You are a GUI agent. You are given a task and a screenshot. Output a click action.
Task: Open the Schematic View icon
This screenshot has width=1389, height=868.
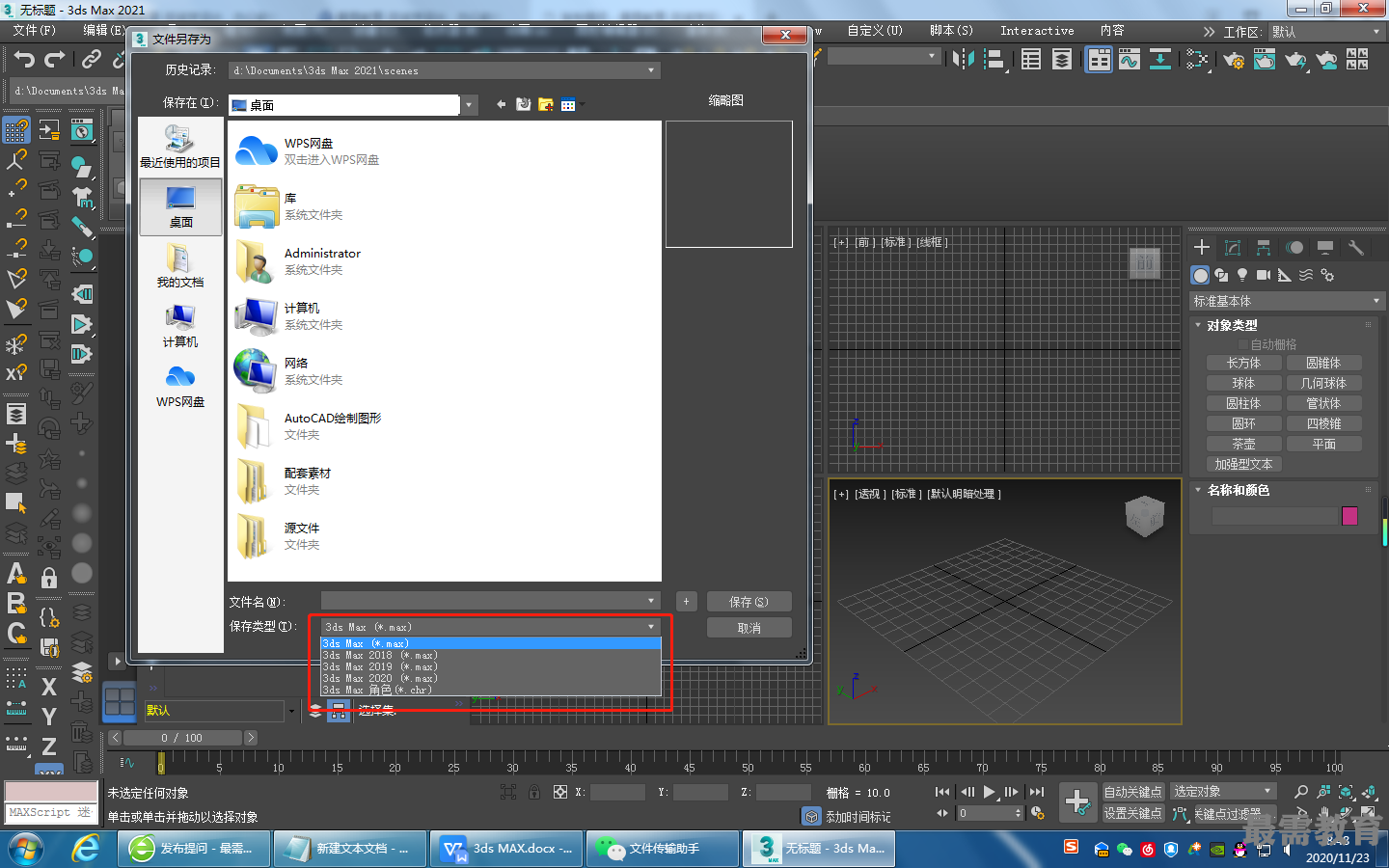[x=1160, y=60]
